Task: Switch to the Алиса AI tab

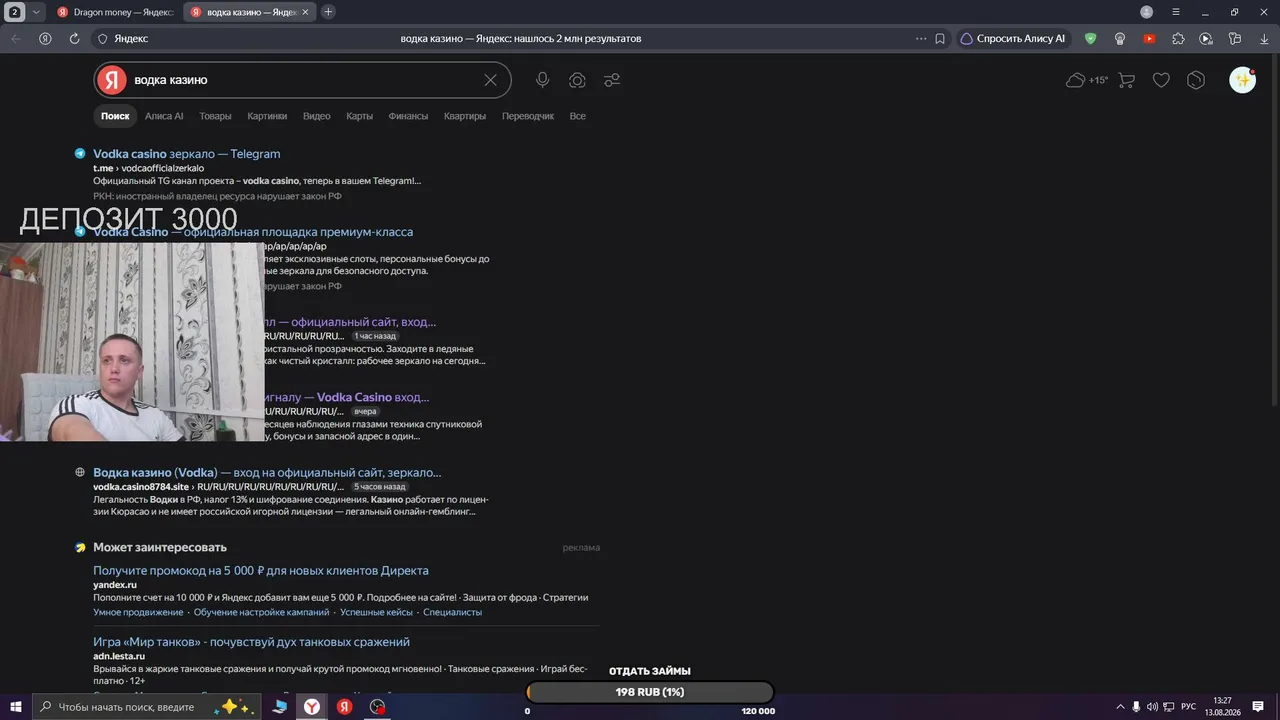Action: pyautogui.click(x=164, y=116)
